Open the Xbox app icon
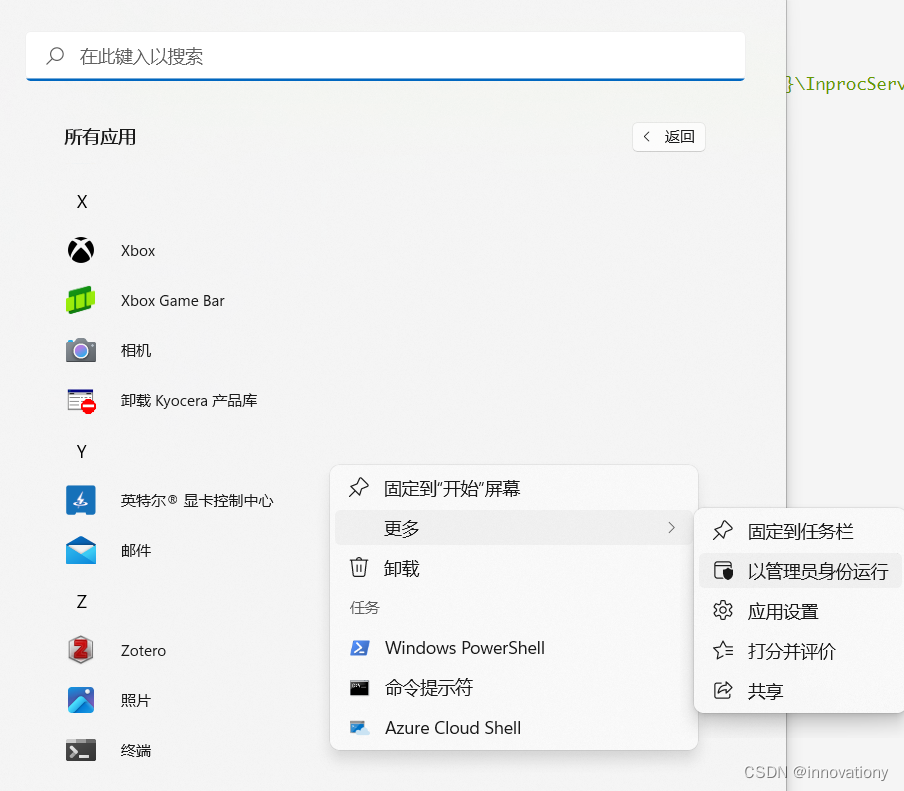Image resolution: width=904 pixels, height=791 pixels. (81, 250)
